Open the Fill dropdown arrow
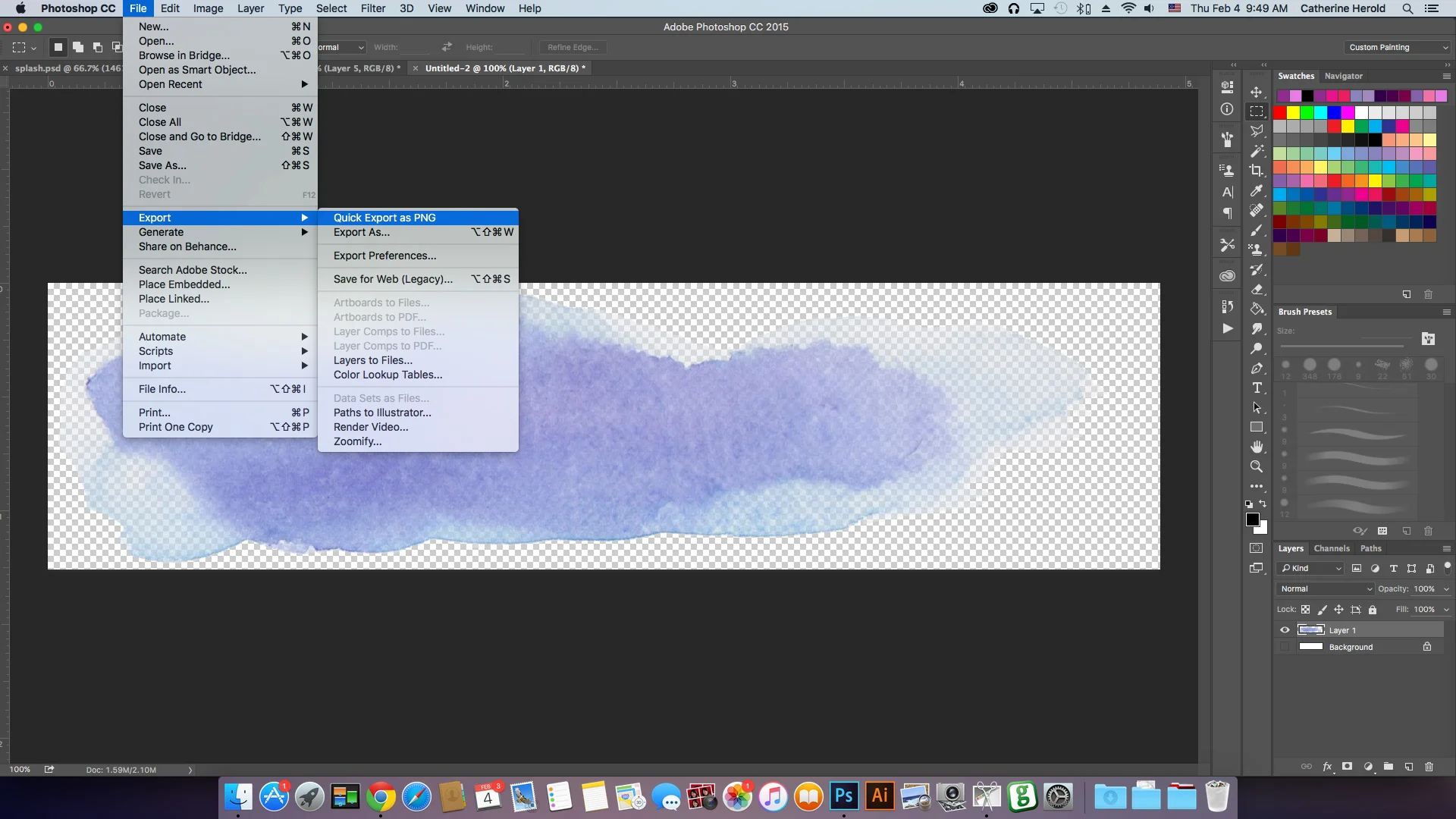 1445,610
